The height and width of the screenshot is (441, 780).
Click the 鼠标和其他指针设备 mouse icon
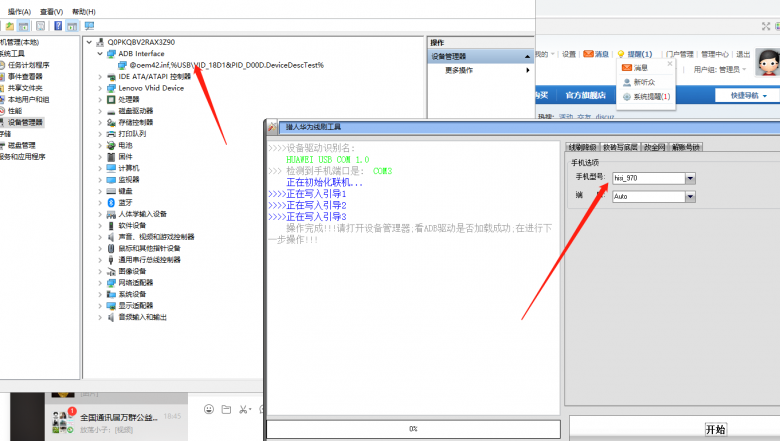111,248
